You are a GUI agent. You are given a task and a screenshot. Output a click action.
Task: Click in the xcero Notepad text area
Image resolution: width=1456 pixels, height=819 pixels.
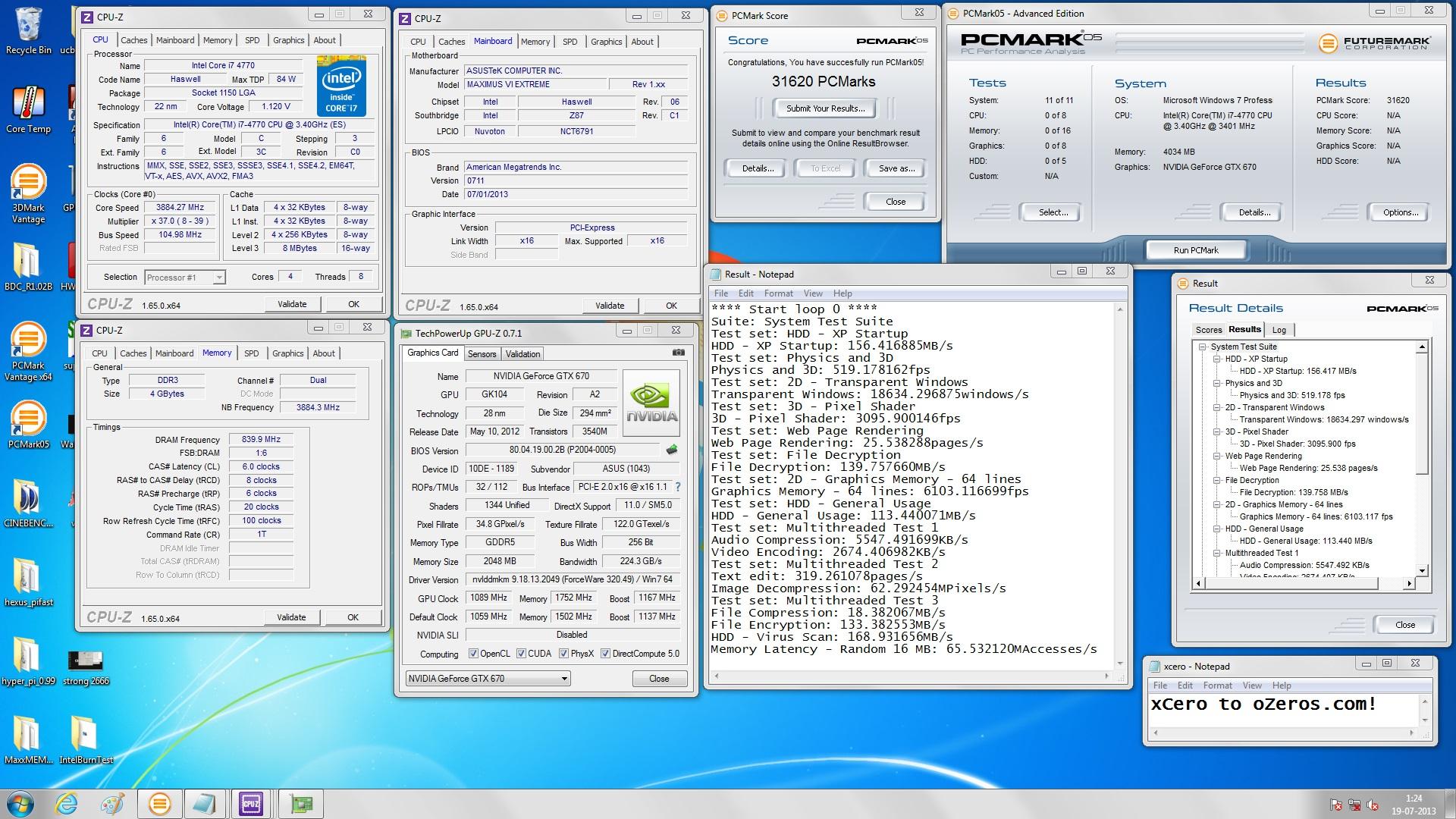tap(1283, 710)
